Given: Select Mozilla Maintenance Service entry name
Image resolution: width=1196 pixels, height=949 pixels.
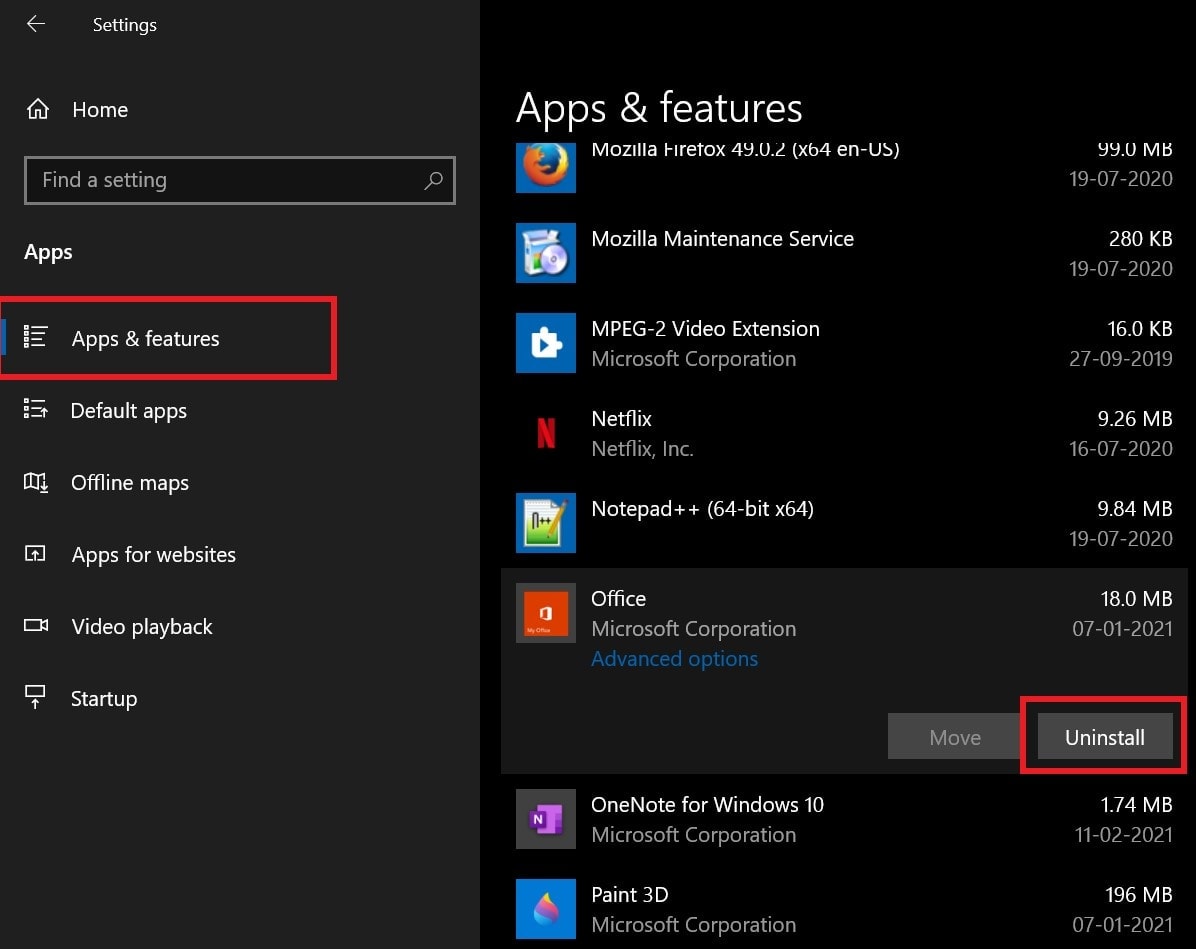Looking at the screenshot, I should click(722, 239).
